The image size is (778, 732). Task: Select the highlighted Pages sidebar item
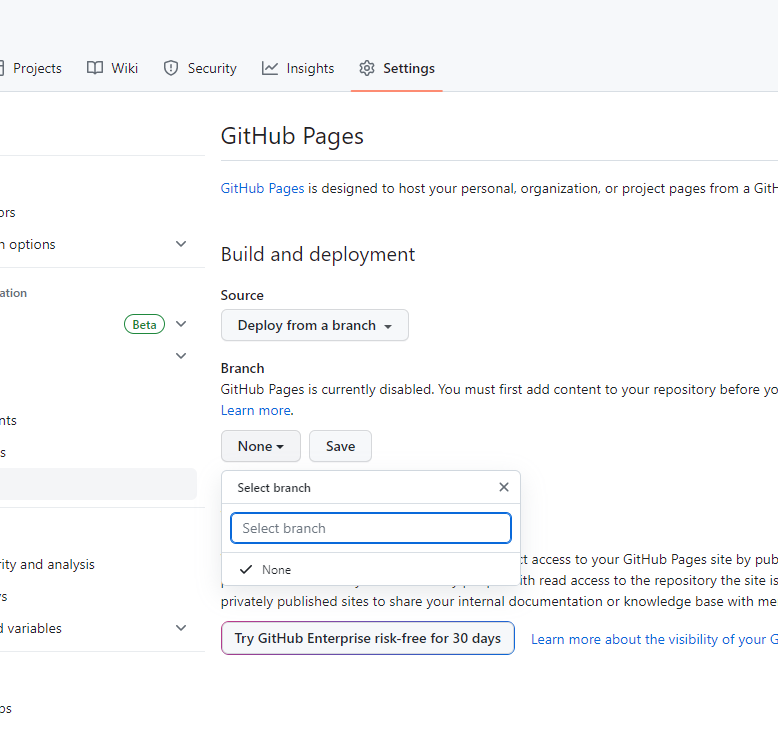[98, 484]
